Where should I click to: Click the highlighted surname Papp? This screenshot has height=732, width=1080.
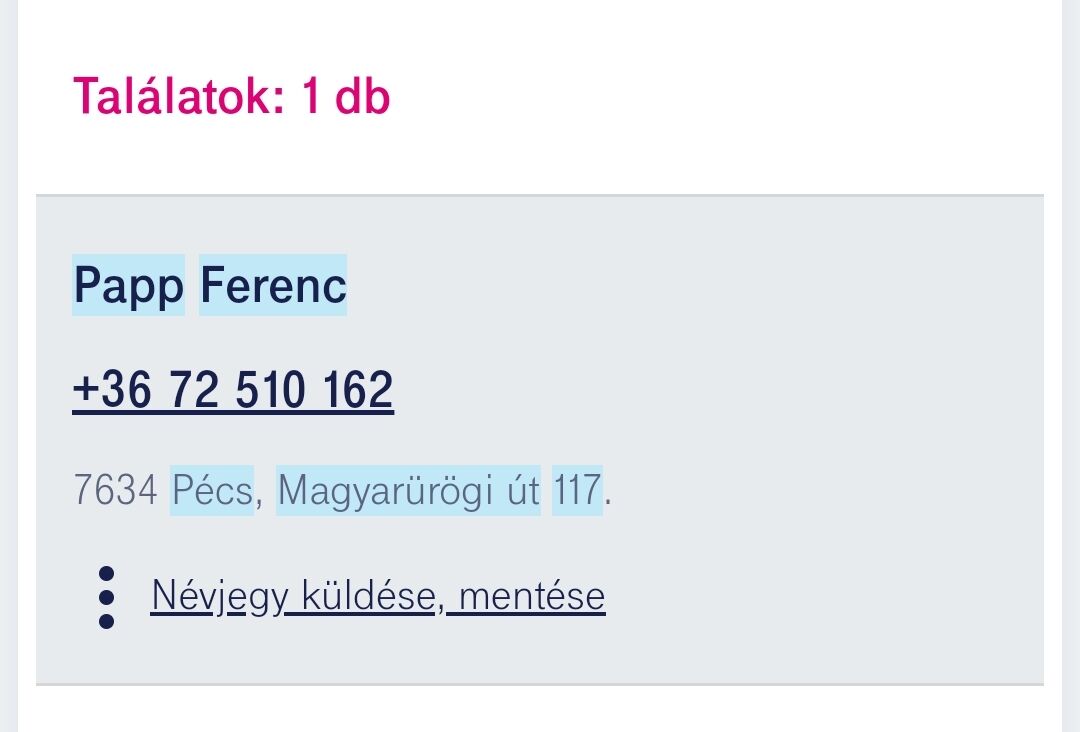[x=128, y=285]
